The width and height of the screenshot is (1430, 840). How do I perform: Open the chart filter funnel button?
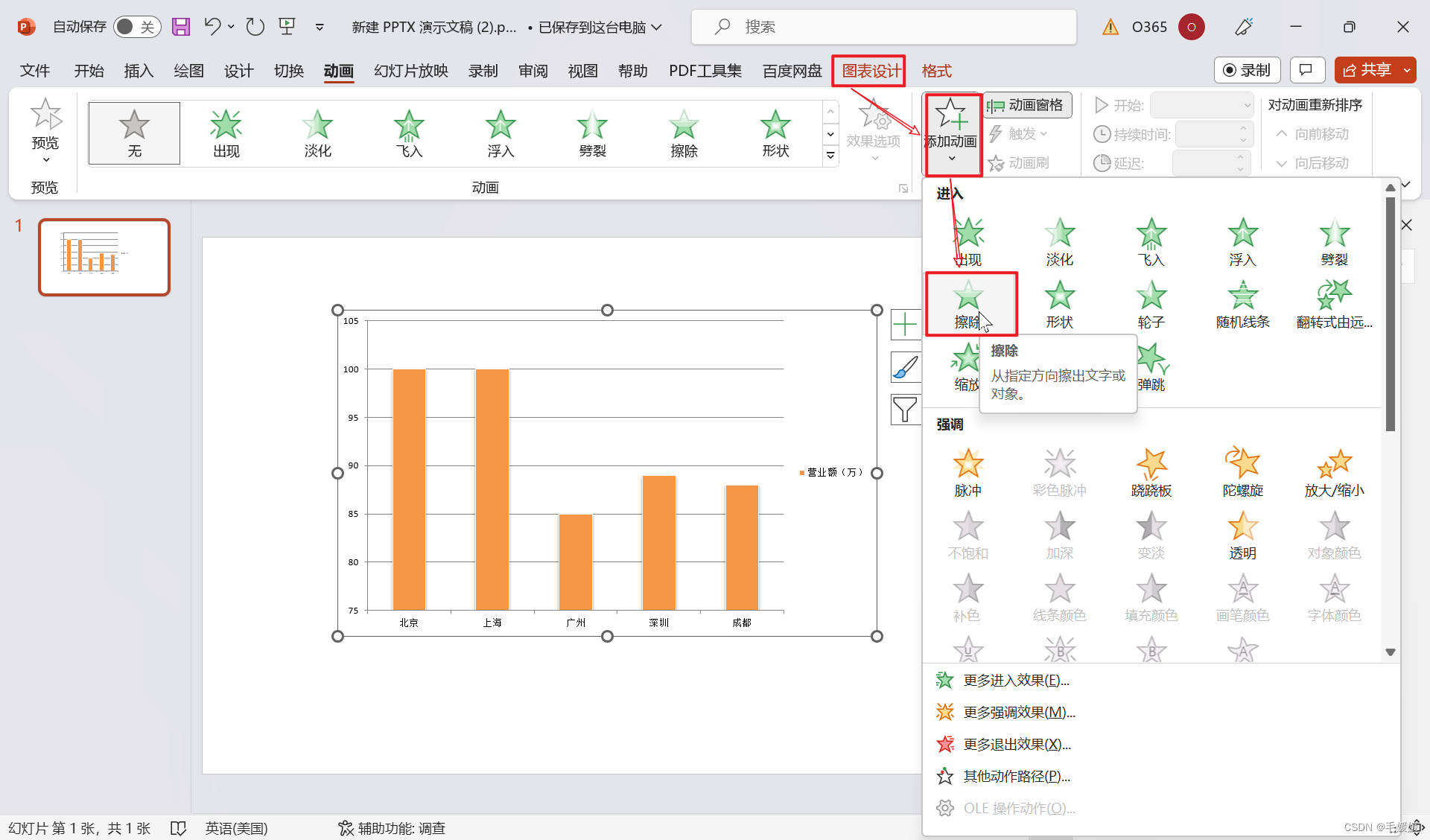coord(905,410)
